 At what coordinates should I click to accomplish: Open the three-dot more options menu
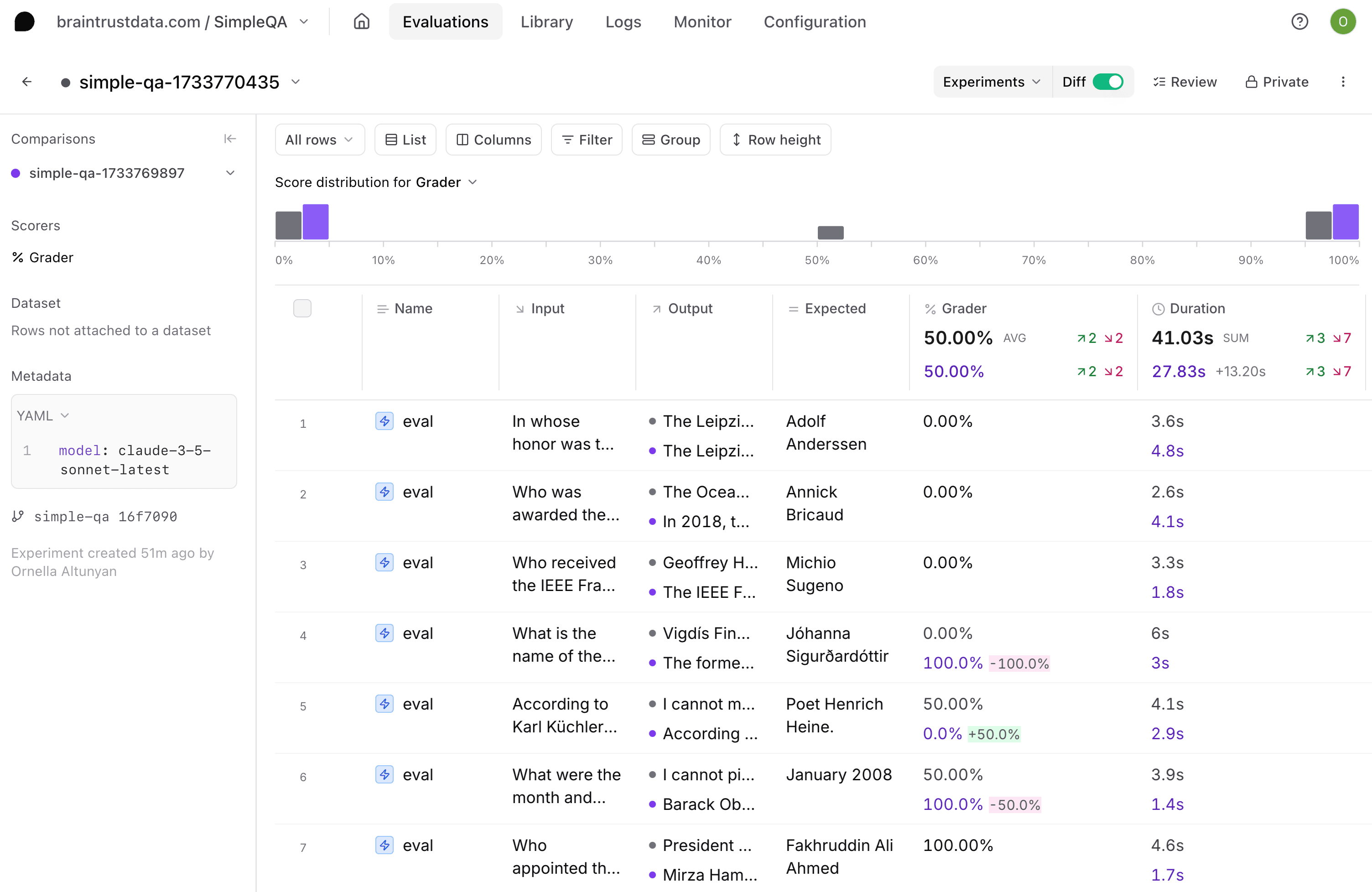pyautogui.click(x=1343, y=82)
